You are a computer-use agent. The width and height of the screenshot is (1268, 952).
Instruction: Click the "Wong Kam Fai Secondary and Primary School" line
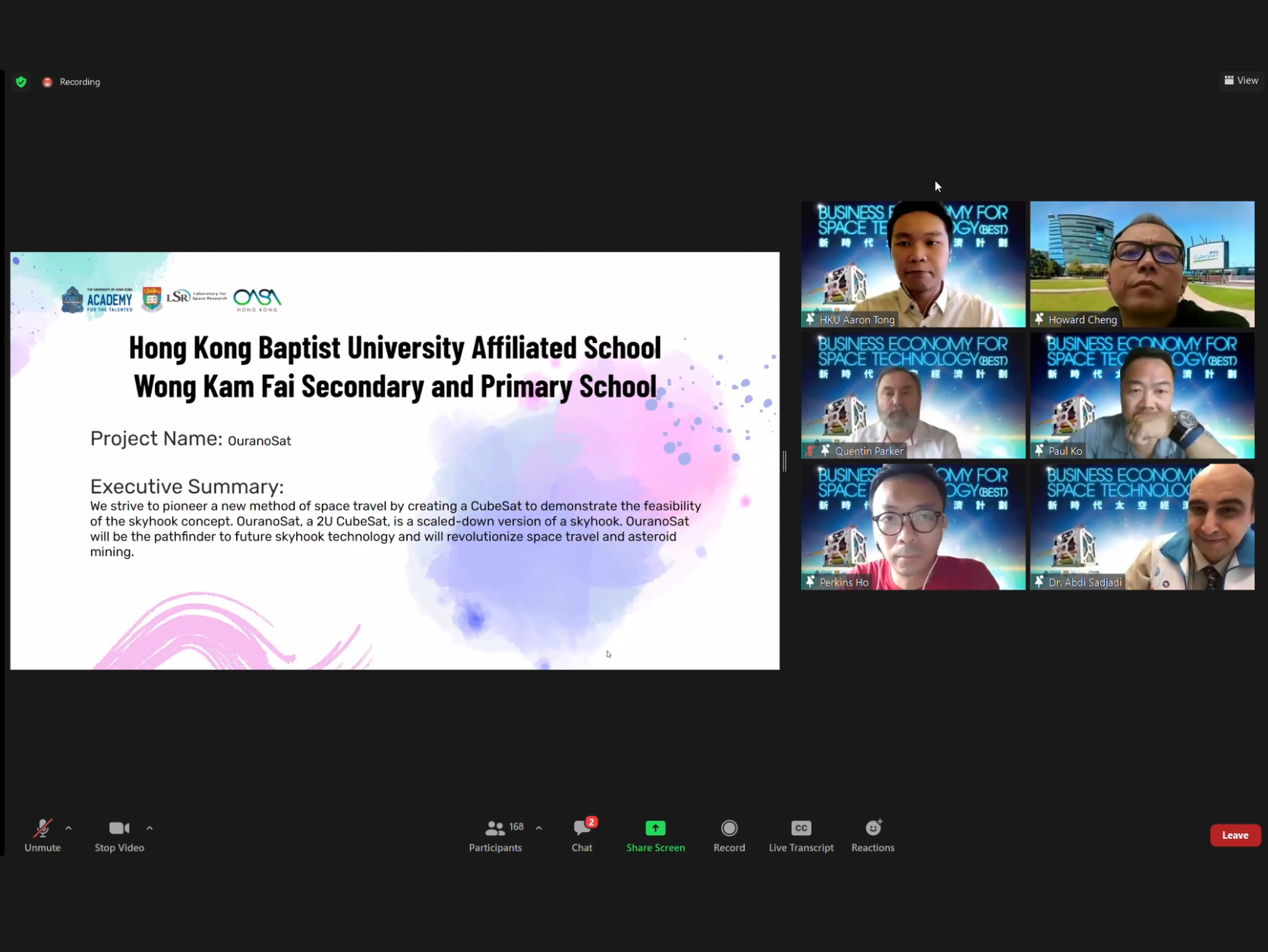[395, 386]
